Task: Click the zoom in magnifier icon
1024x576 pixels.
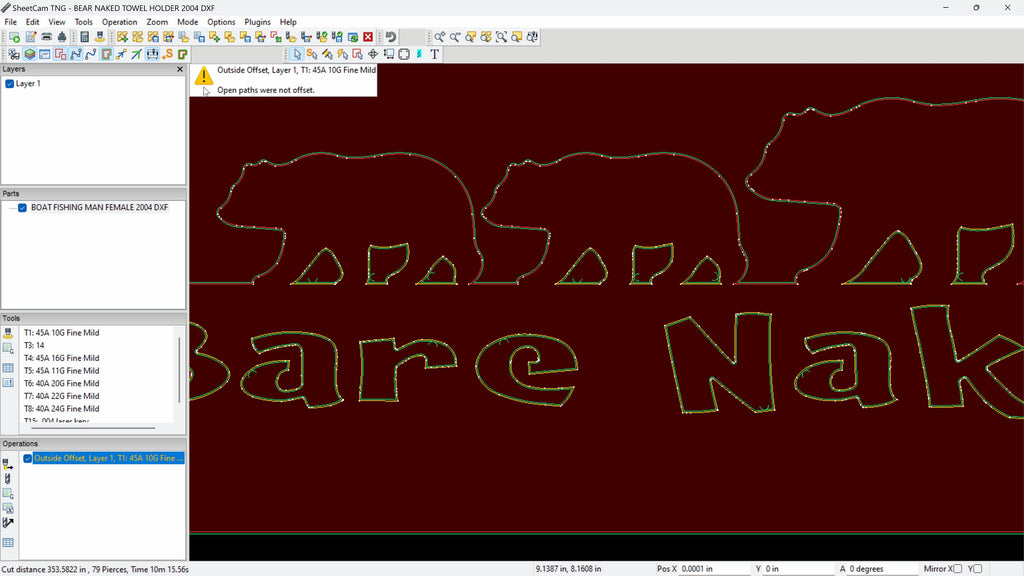Action: [440, 37]
